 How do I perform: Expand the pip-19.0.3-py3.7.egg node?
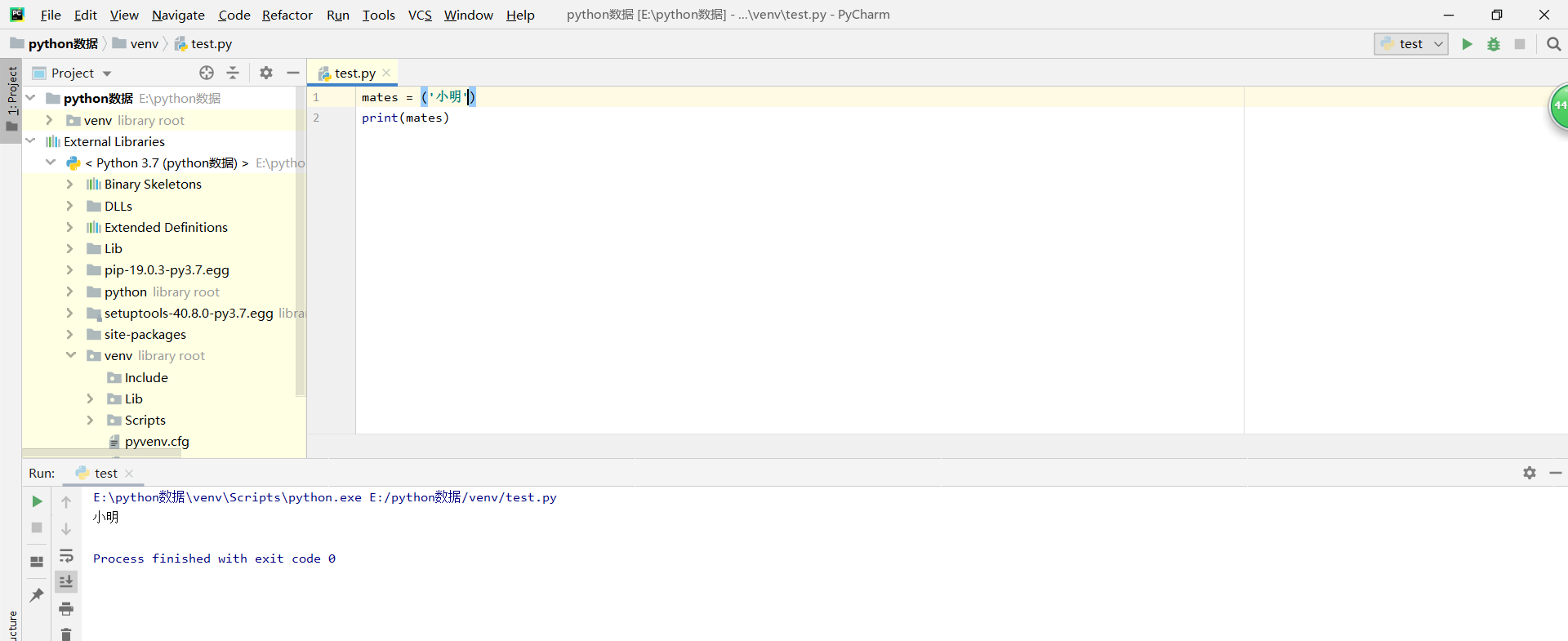coord(70,269)
